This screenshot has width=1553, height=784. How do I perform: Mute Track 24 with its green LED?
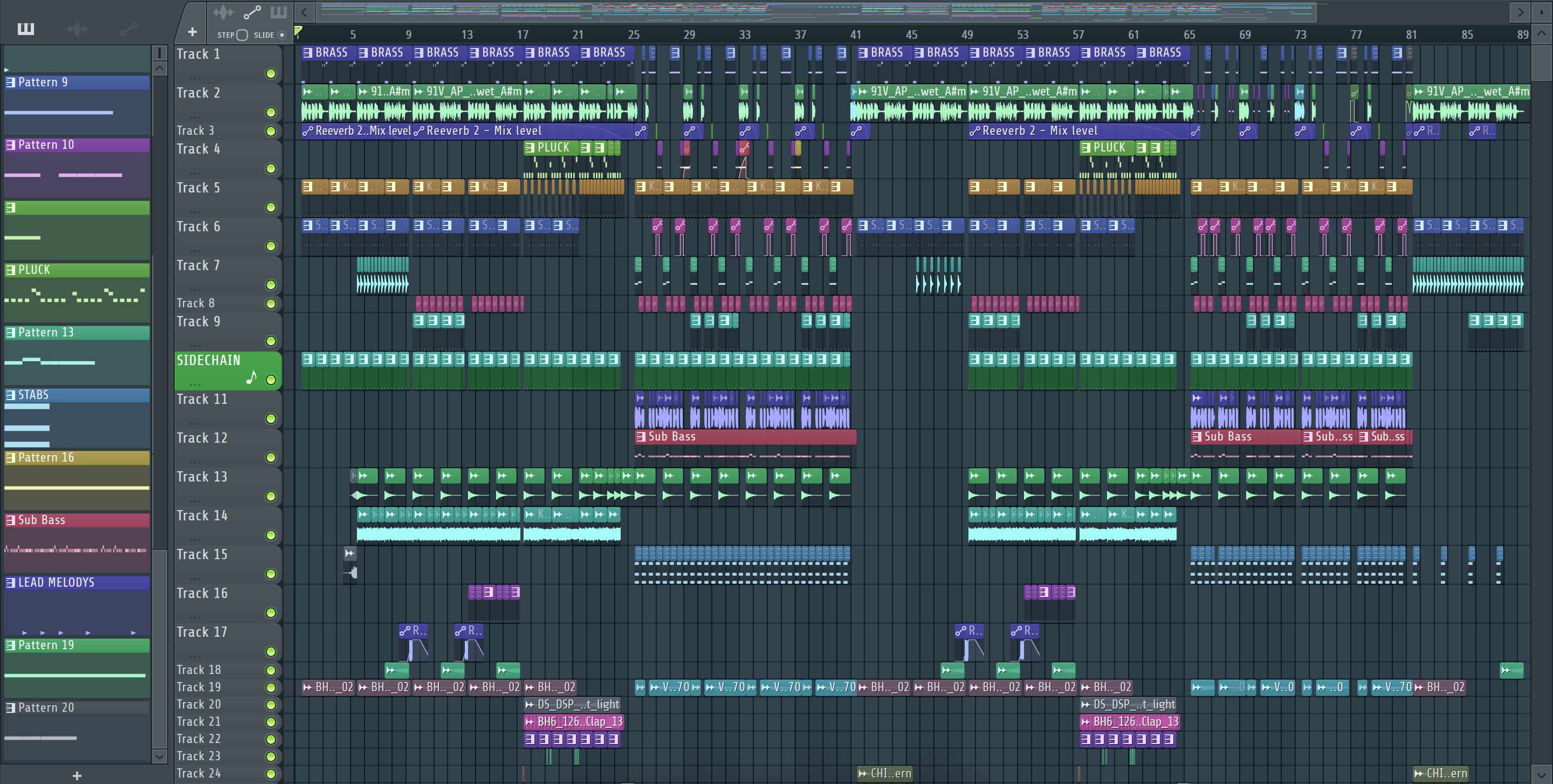[271, 774]
